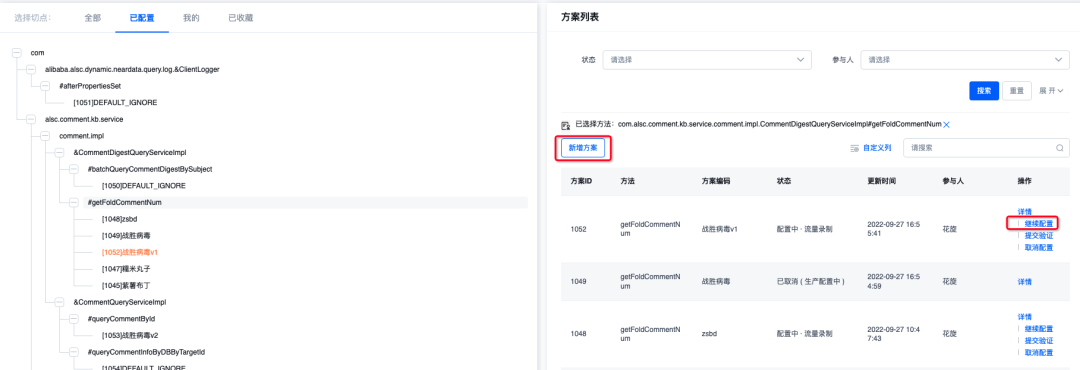Open 详情 for plan 1048
The width and height of the screenshot is (1080, 370).
click(x=1025, y=316)
